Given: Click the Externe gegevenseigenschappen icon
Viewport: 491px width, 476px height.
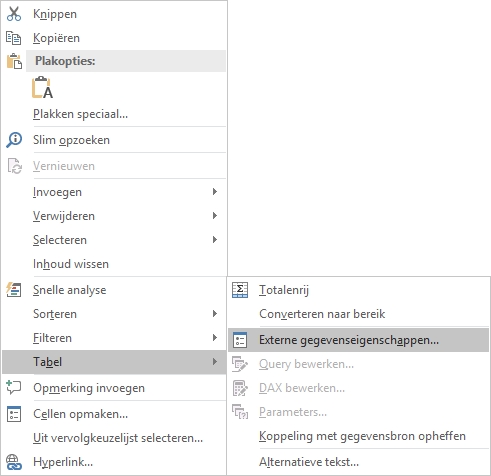Looking at the screenshot, I should 240,340.
